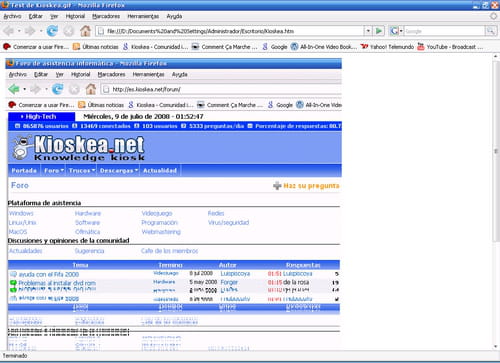Click the Stop button in the outer Firefox toolbar

point(69,31)
